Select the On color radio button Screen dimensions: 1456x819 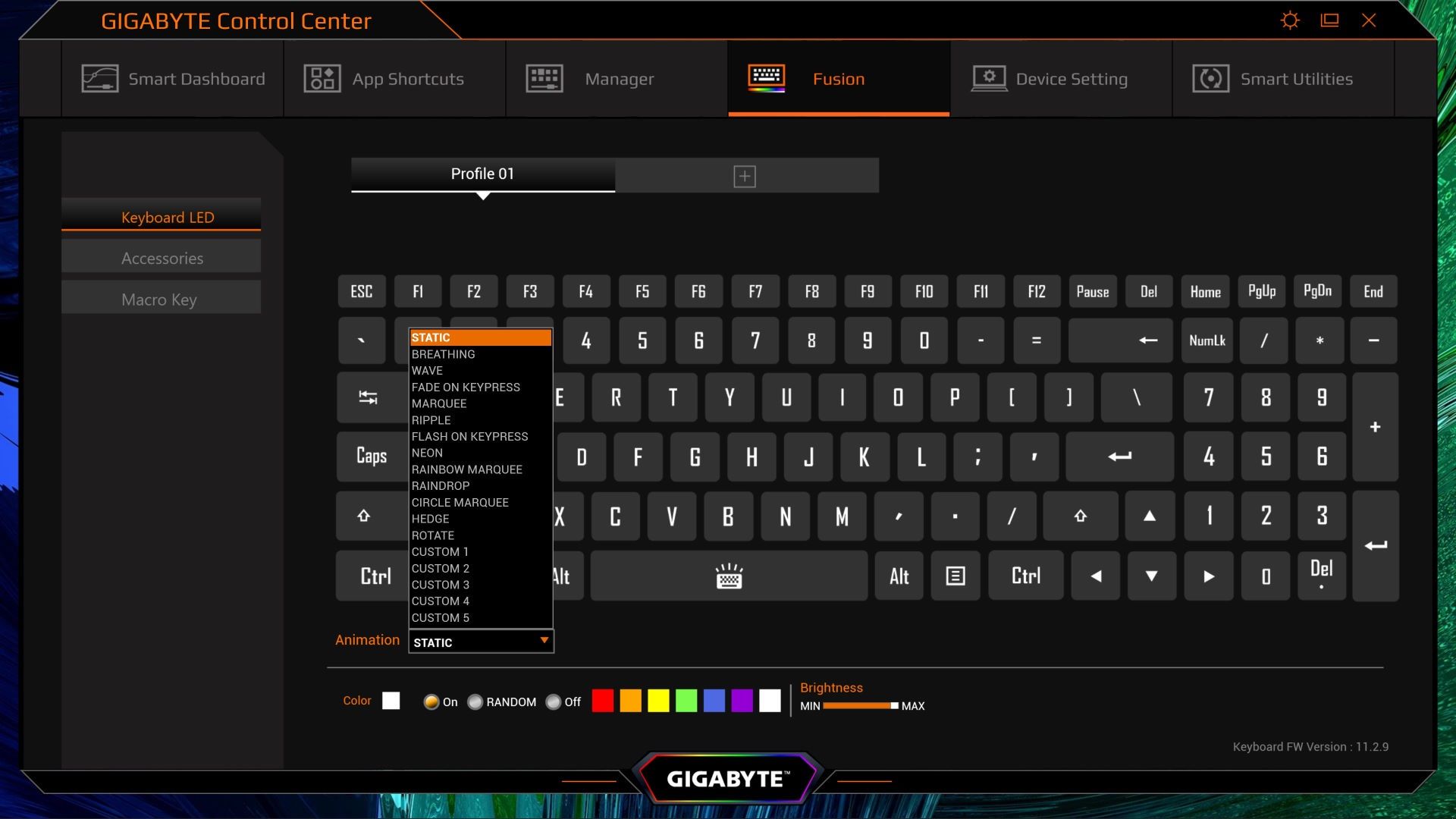(x=431, y=702)
